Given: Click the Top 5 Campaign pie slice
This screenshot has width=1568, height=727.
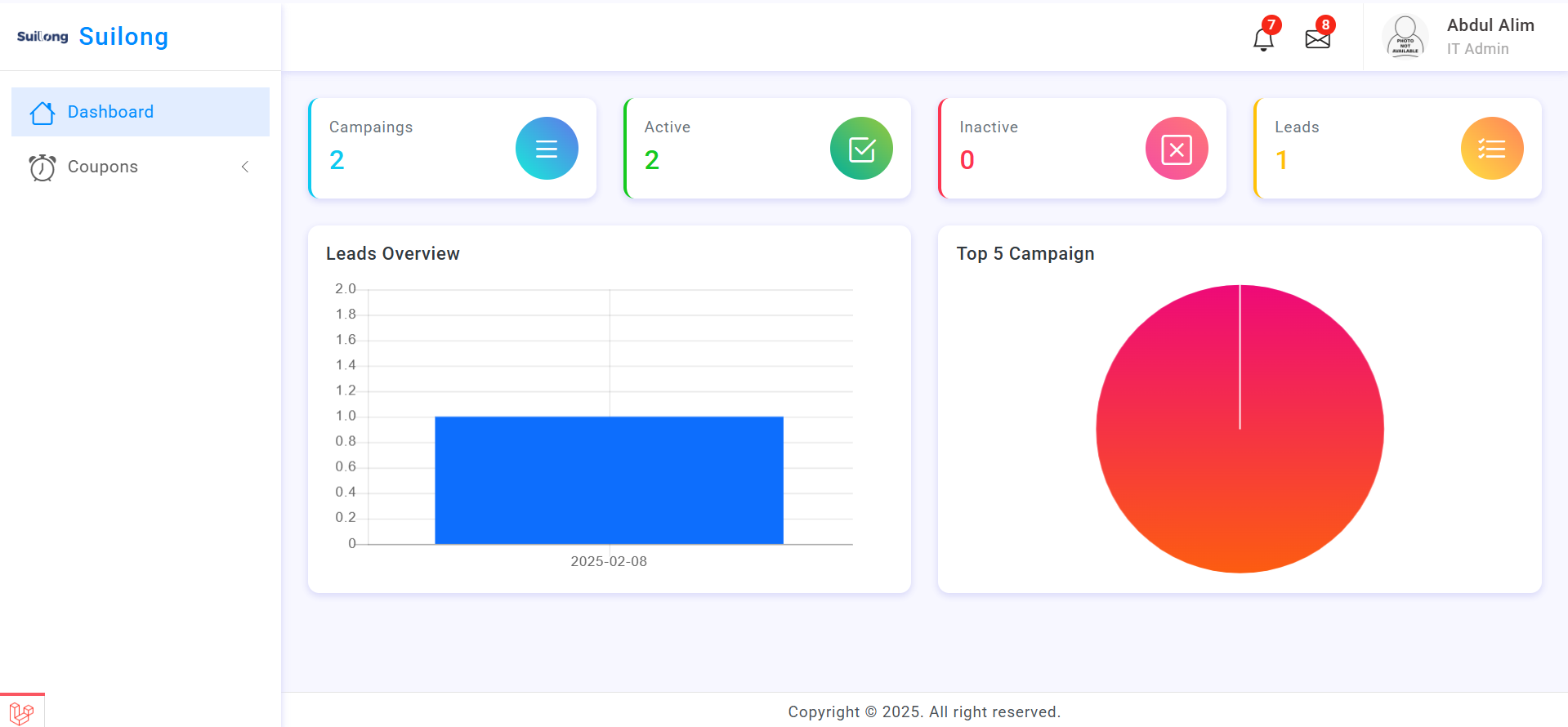Looking at the screenshot, I should [x=1240, y=457].
